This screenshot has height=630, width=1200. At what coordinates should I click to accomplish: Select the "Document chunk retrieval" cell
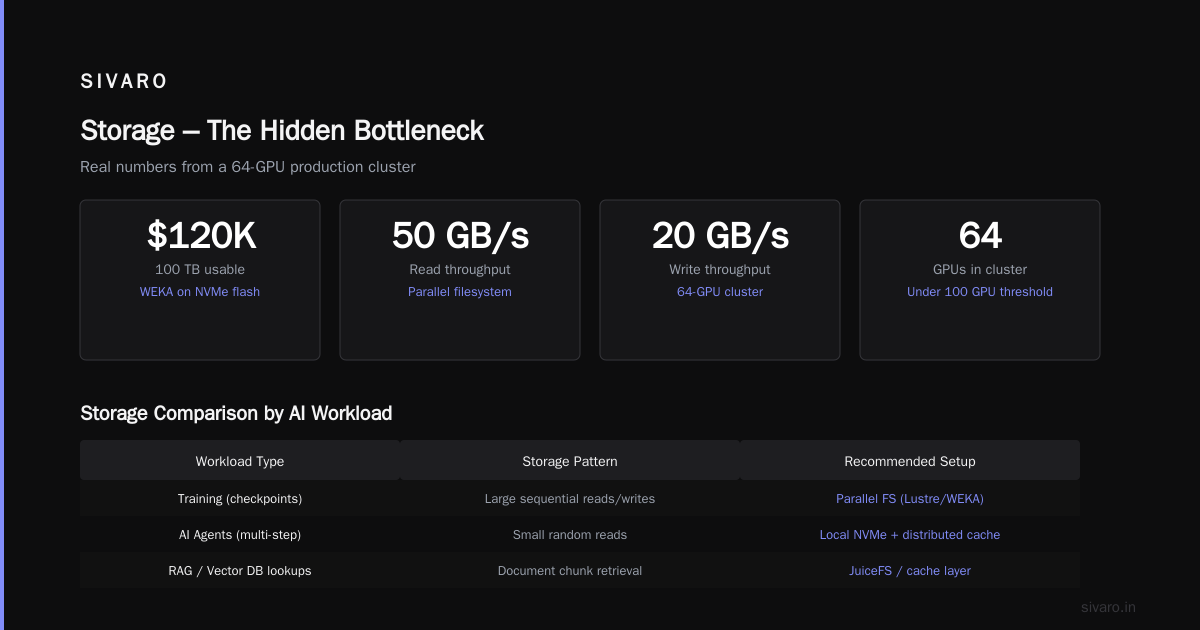pos(570,571)
